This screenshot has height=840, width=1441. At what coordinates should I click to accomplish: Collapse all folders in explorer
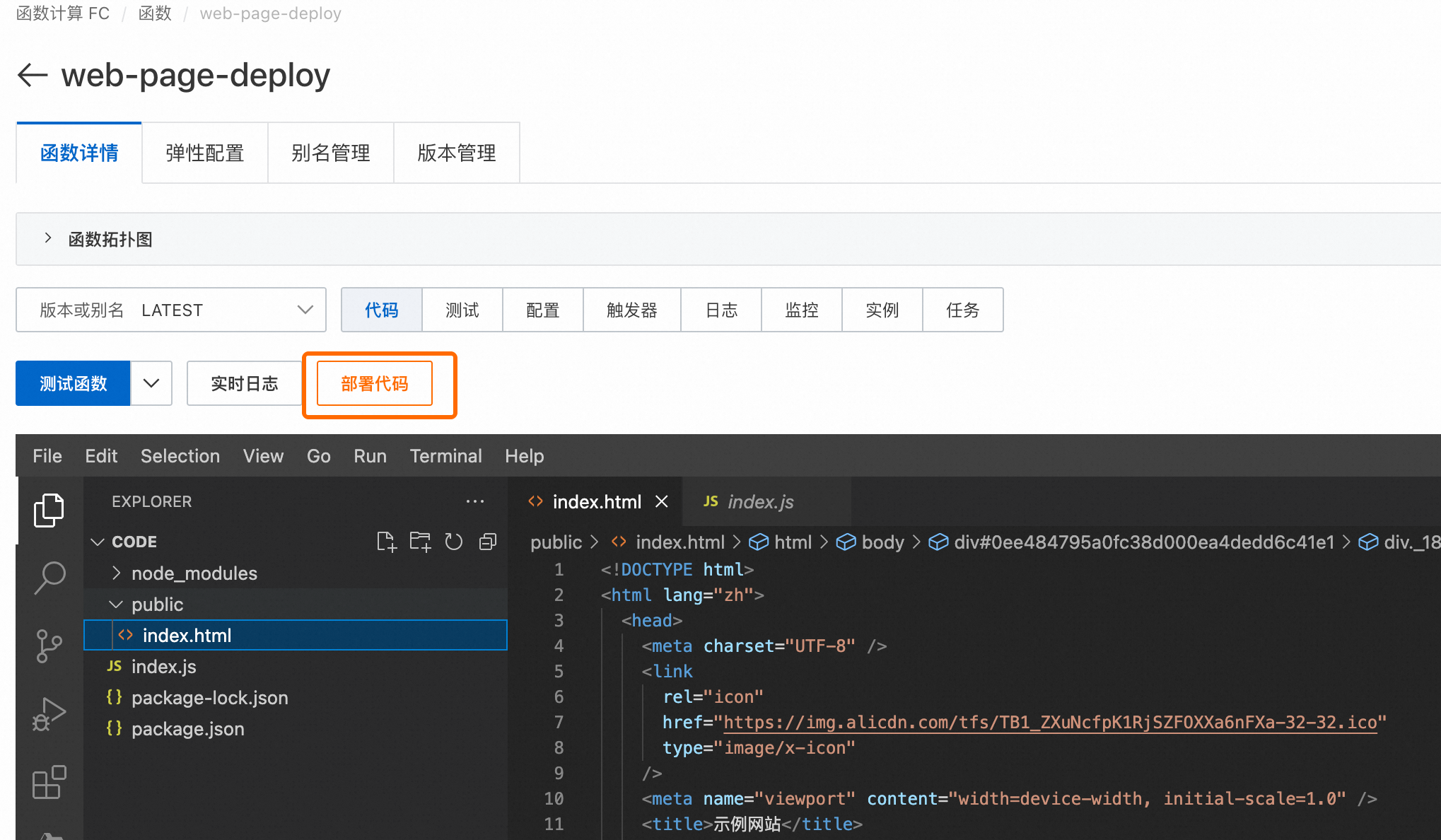point(488,542)
